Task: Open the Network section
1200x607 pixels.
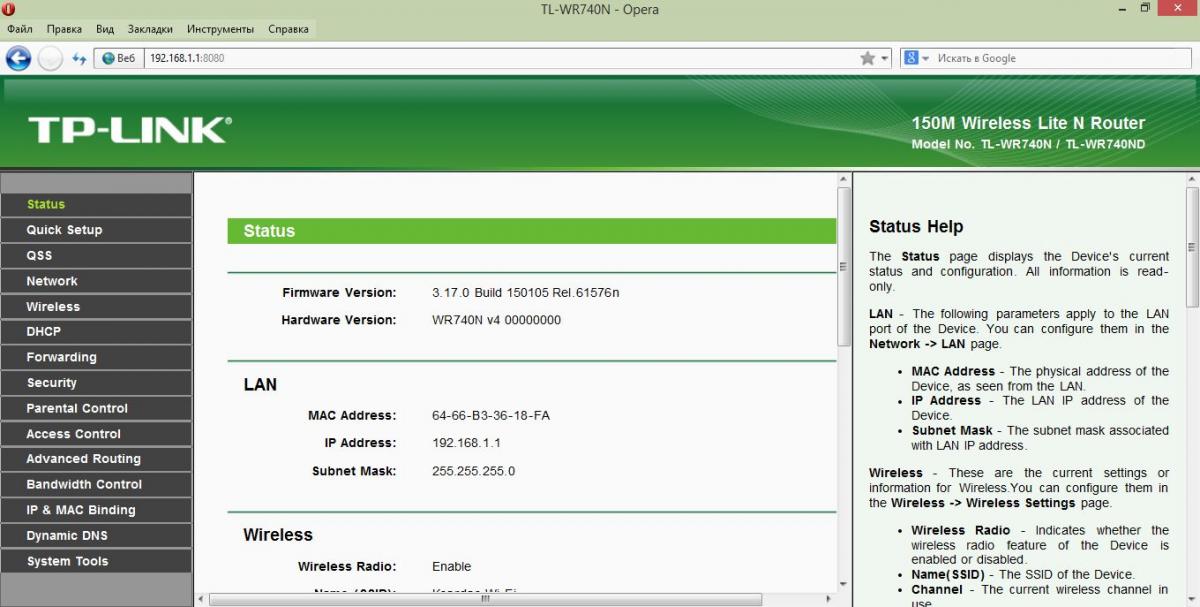Action: point(96,281)
